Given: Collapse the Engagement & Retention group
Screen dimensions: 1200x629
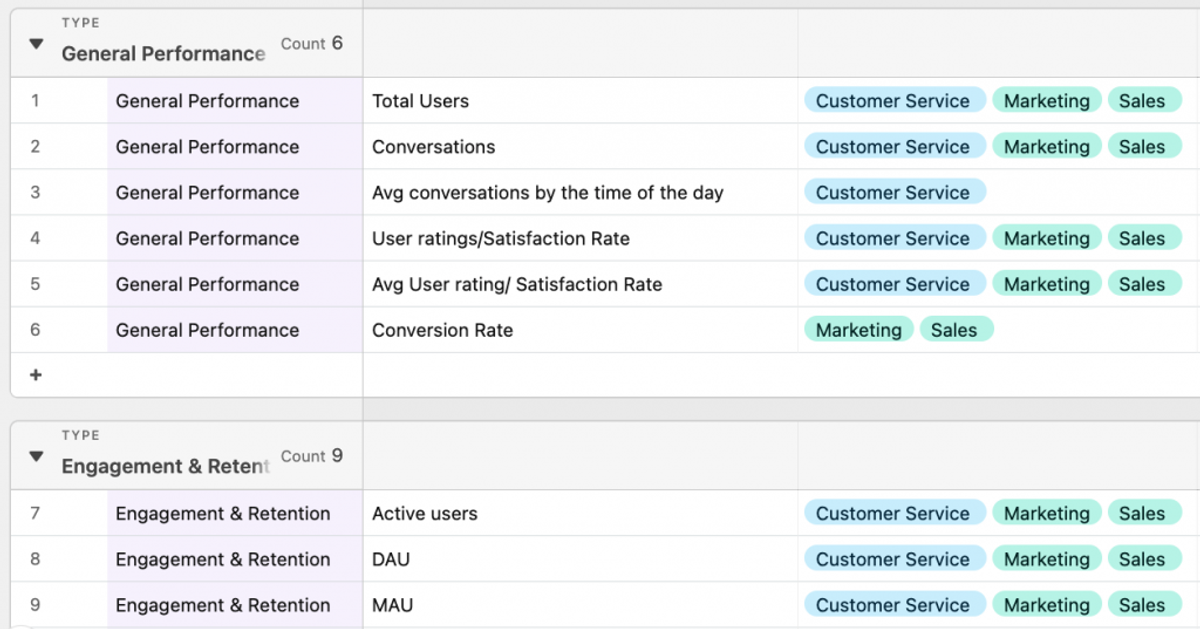Looking at the screenshot, I should [x=37, y=457].
